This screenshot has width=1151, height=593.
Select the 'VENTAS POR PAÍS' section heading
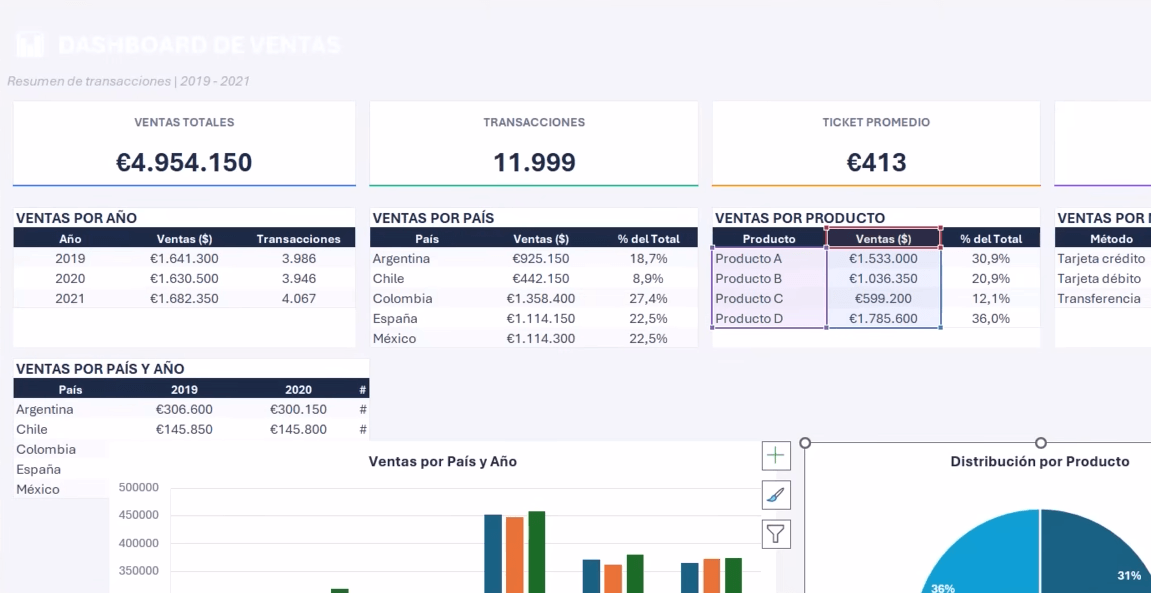433,218
